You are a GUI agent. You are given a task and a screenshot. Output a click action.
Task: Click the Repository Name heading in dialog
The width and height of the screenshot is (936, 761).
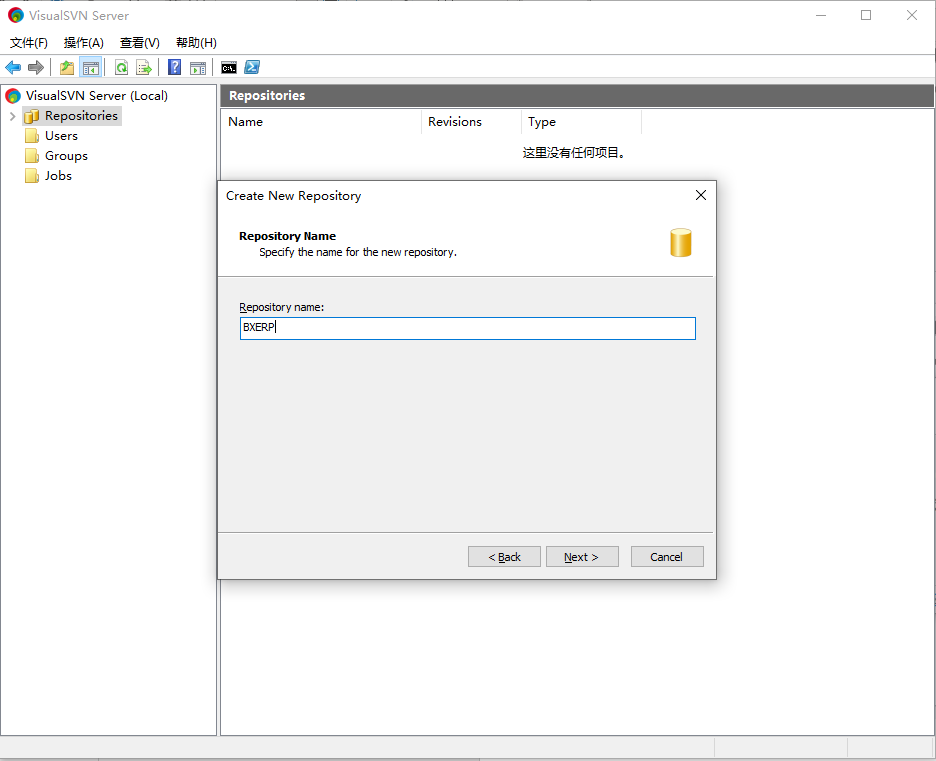click(x=288, y=236)
